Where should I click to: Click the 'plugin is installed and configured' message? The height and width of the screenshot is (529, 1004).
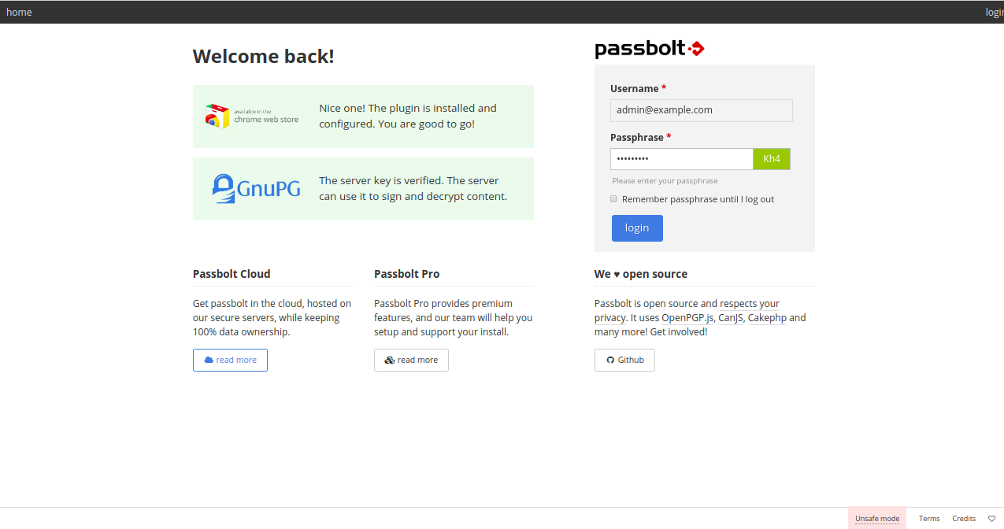[x=408, y=116]
